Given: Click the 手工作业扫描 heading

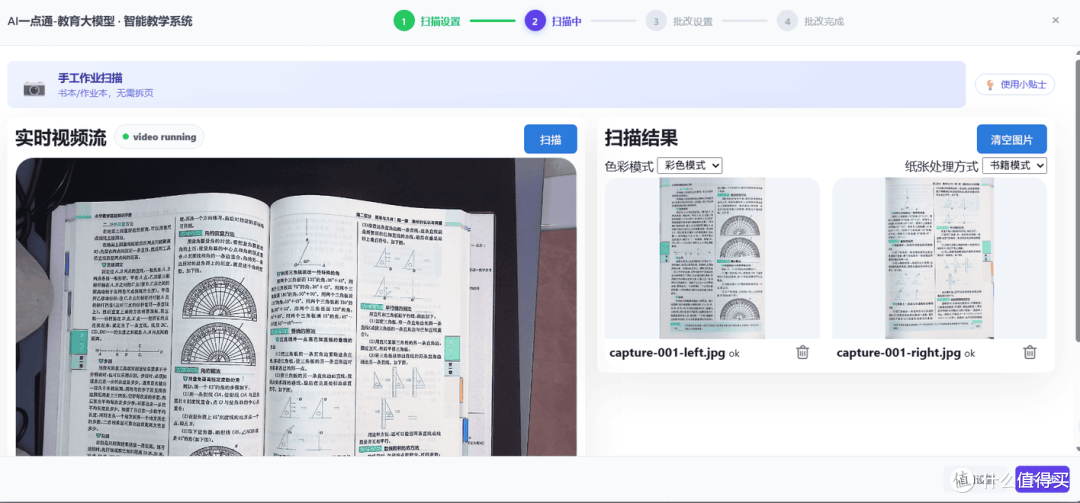Looking at the screenshot, I should [x=90, y=78].
